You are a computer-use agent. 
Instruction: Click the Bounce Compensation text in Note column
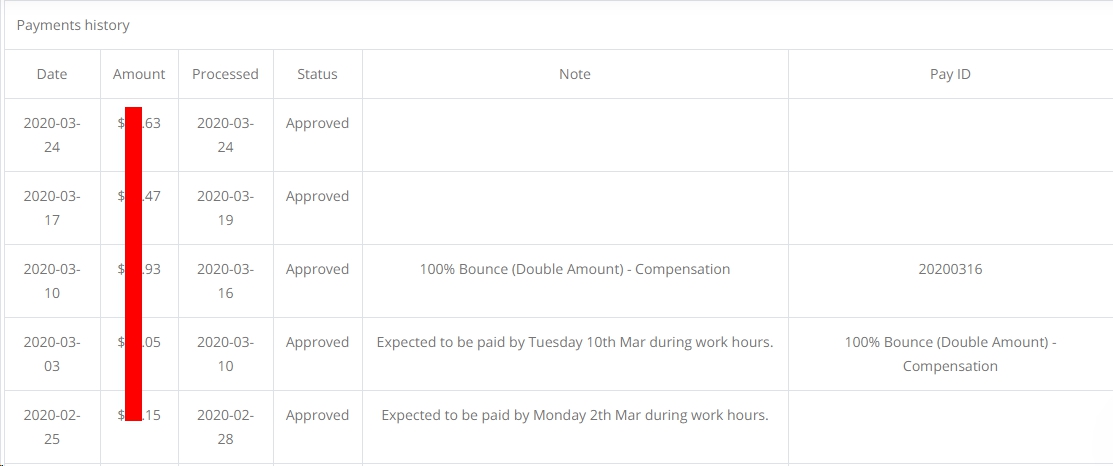[x=575, y=269]
